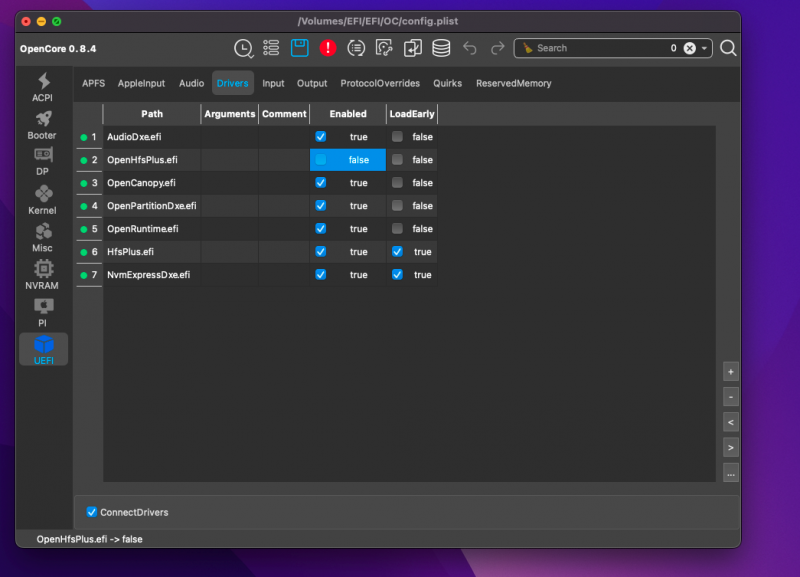Click the minus button to remove driver
Screen dimensions: 800x577
click(731, 397)
